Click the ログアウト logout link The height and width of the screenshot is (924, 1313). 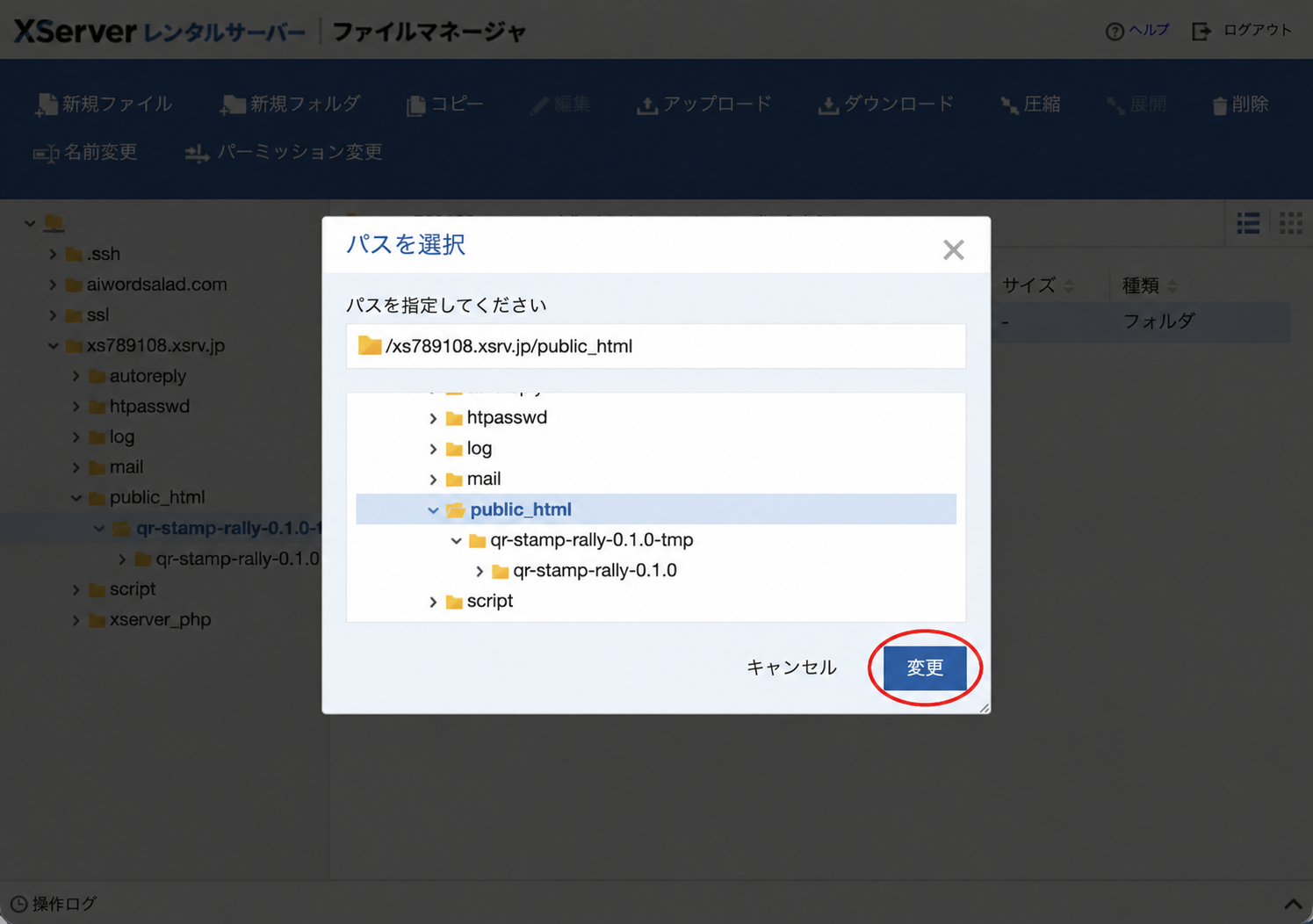point(1242,31)
